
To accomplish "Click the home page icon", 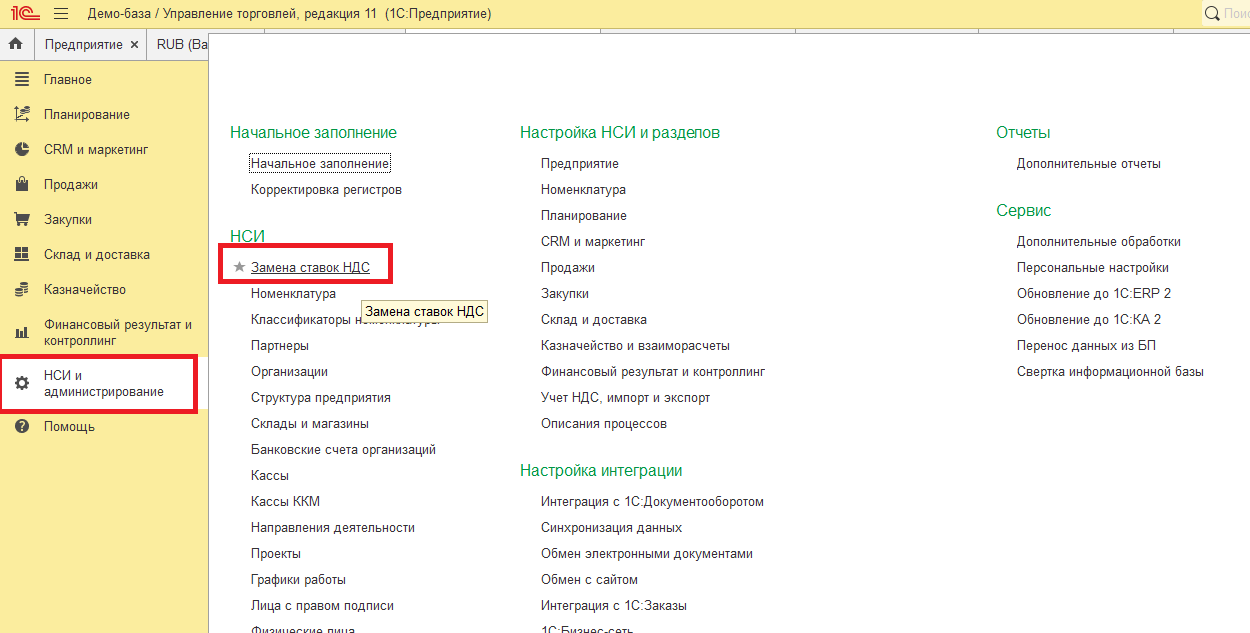I will click(16, 45).
